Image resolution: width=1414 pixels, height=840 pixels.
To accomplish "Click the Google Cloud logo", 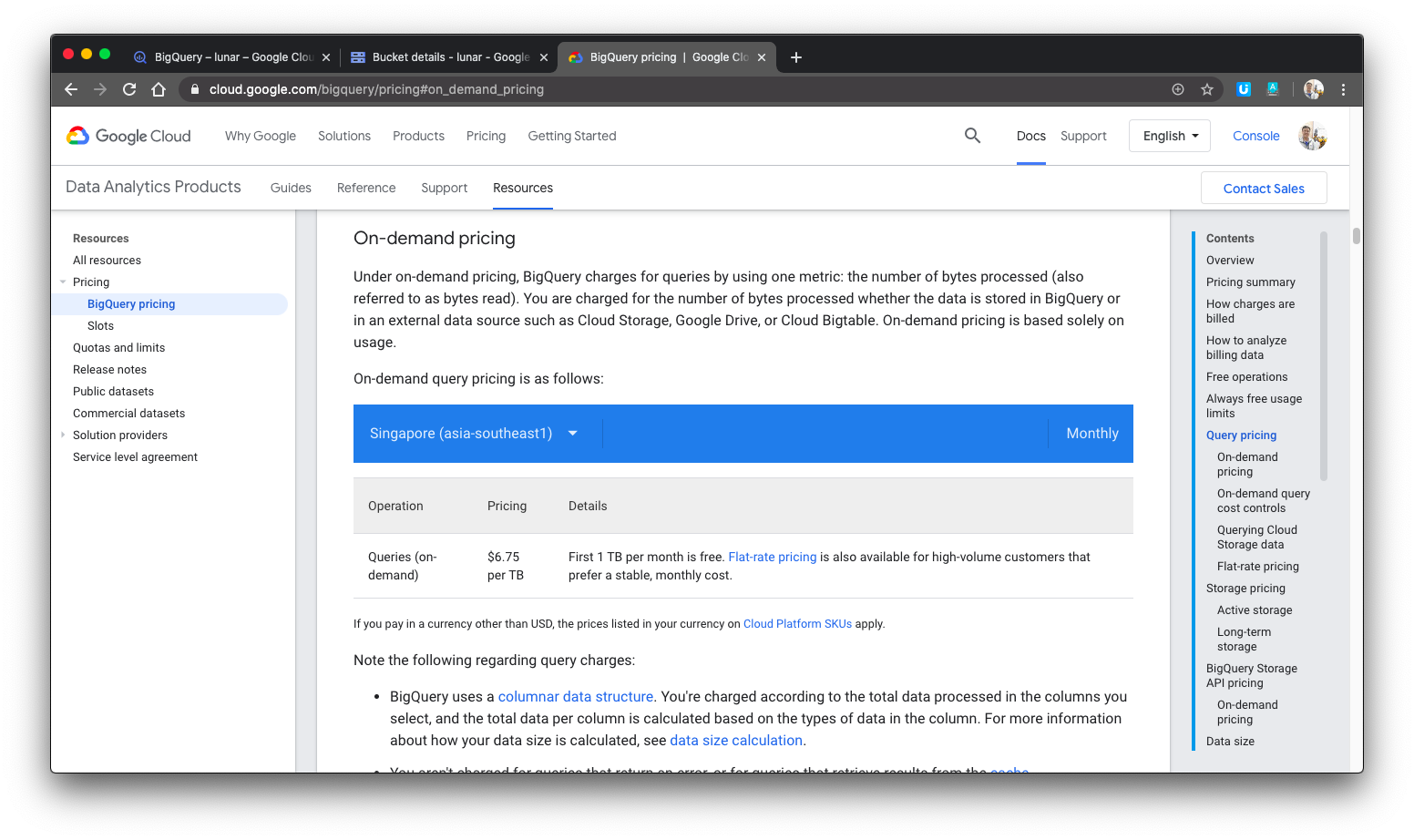I will coord(128,135).
